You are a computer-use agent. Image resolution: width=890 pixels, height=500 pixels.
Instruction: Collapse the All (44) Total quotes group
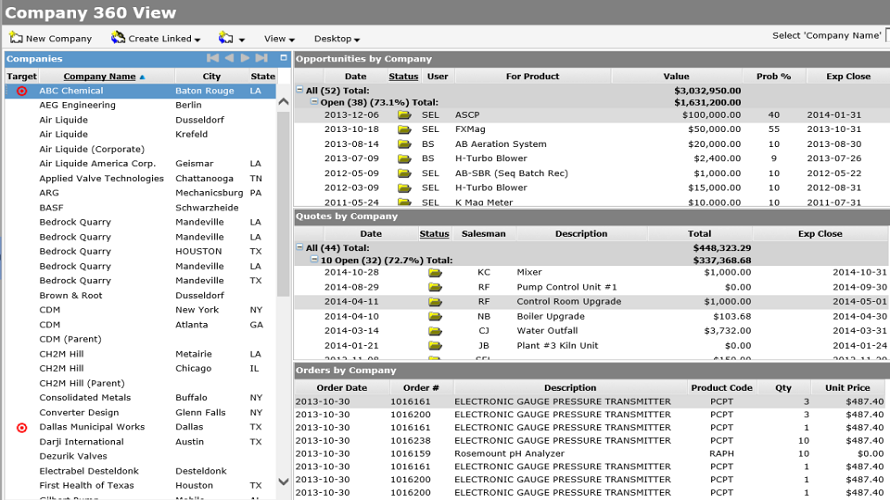pyautogui.click(x=300, y=248)
